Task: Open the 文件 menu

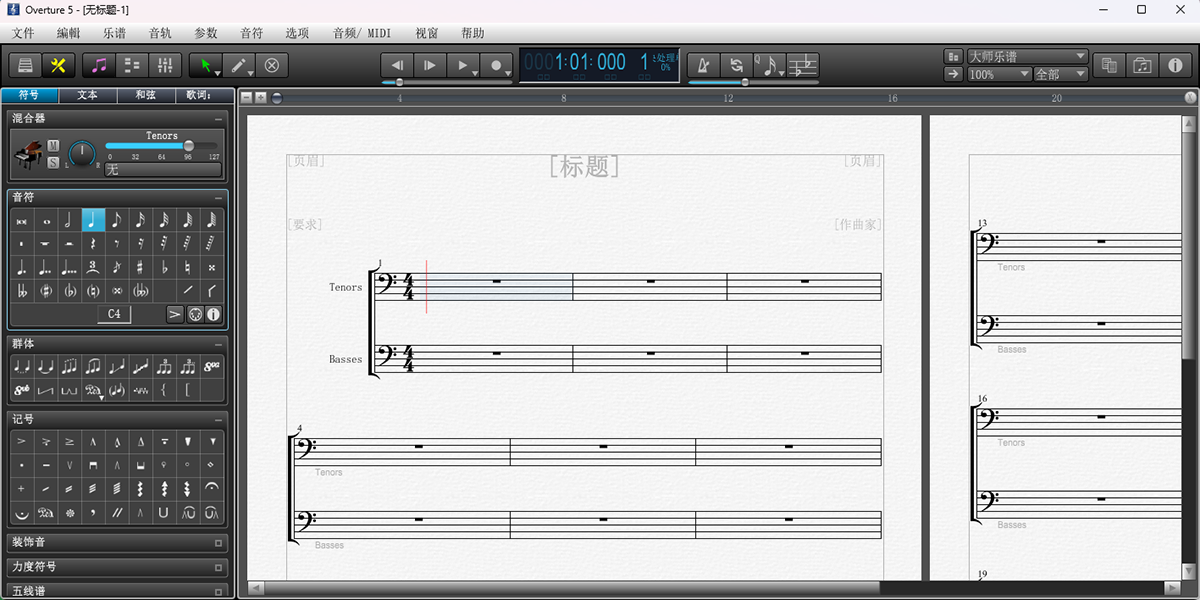Action: click(x=22, y=32)
